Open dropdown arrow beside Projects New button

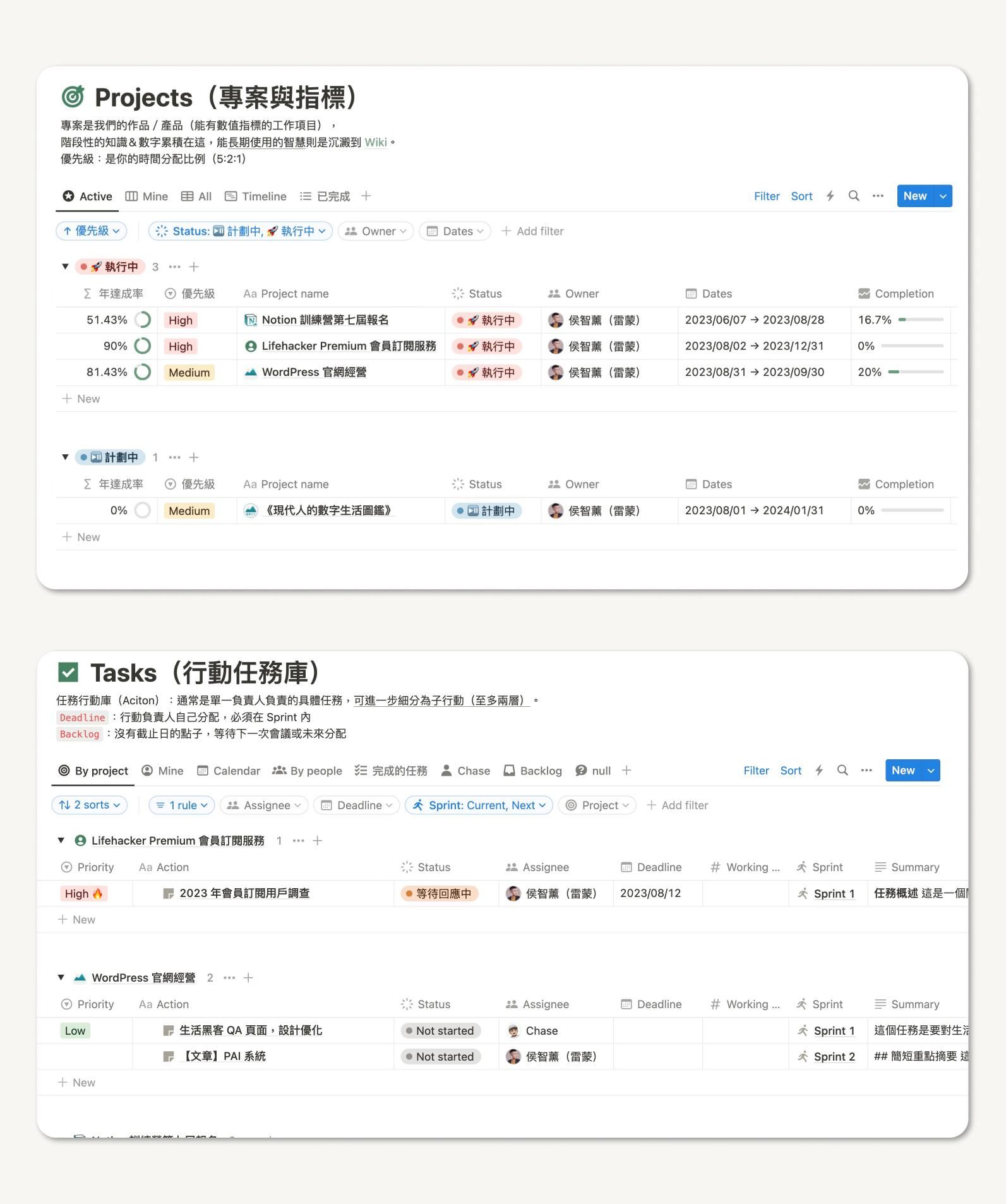coord(943,196)
